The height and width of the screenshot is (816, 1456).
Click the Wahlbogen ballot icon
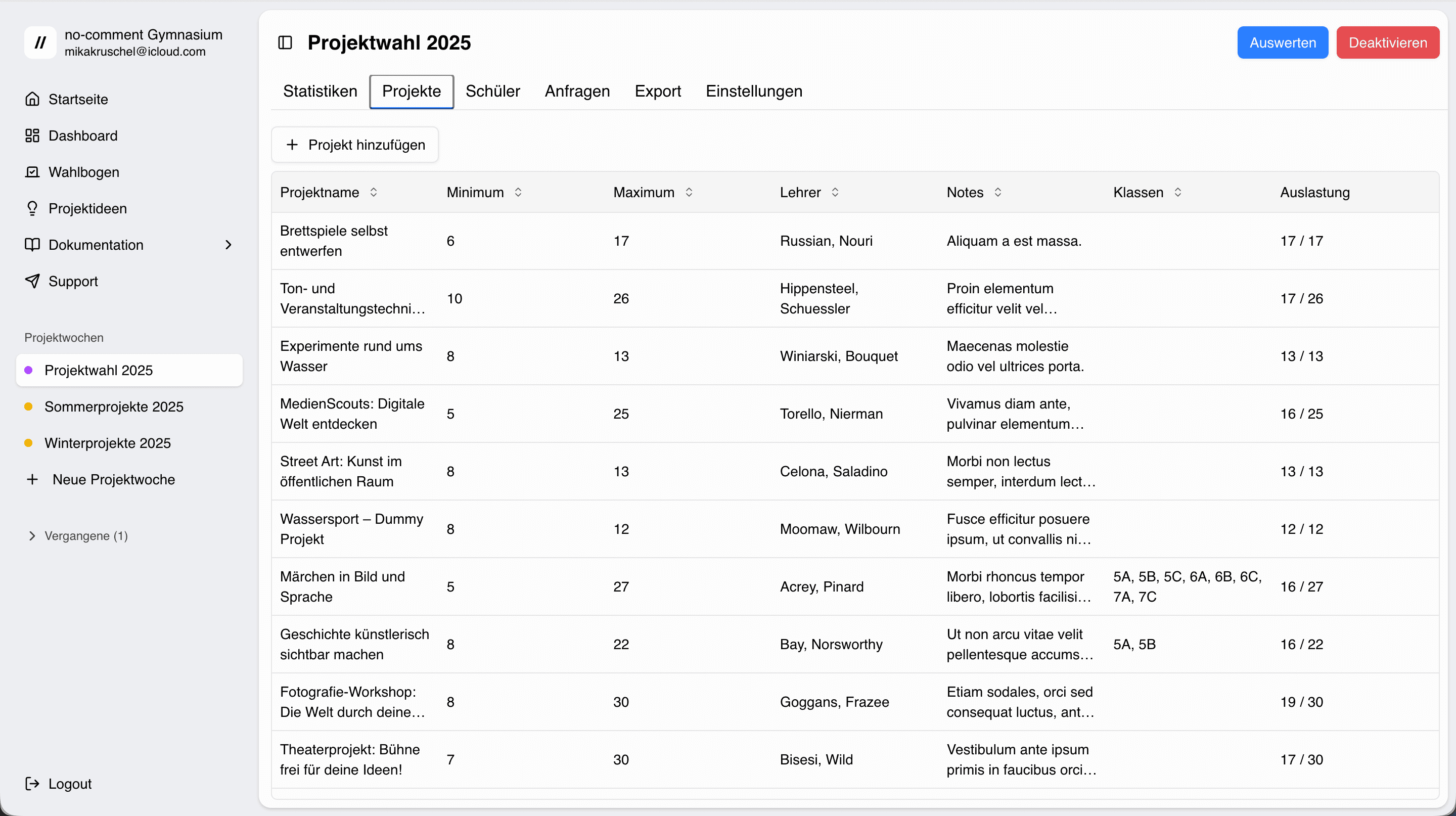[x=32, y=172]
